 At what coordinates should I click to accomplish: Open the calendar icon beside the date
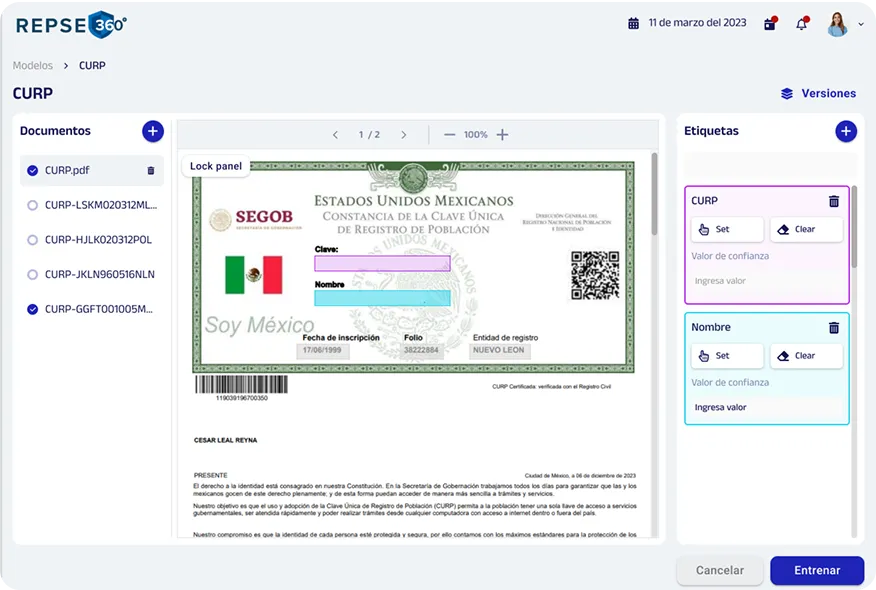tap(633, 23)
